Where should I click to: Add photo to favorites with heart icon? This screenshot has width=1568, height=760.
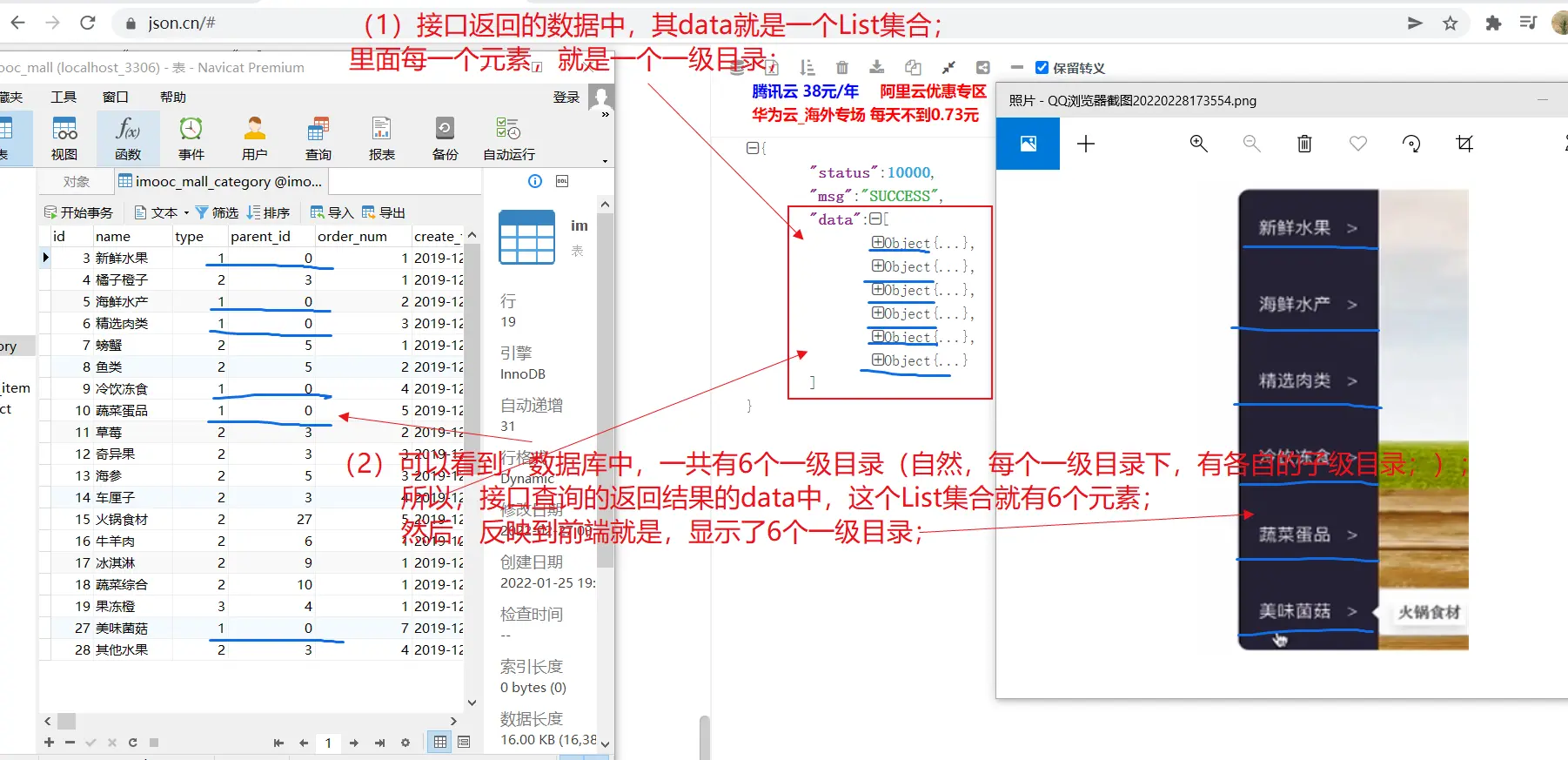[x=1358, y=144]
